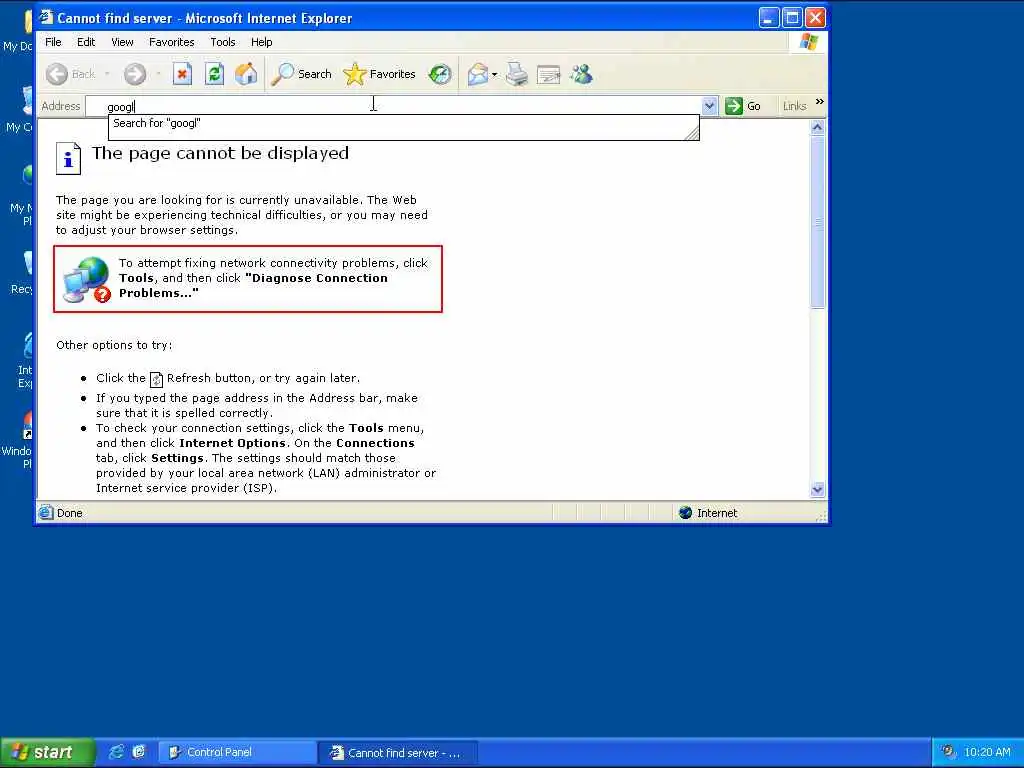Click the scrollbar down arrow
Image resolution: width=1024 pixels, height=768 pixels.
818,490
